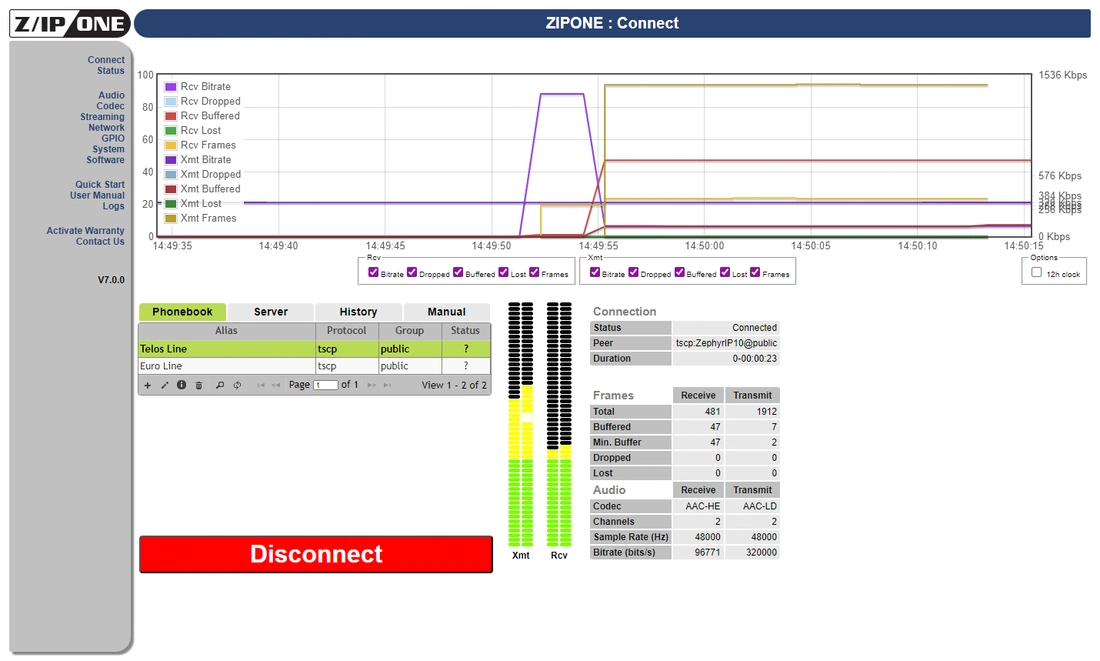Open Network settings in sidebar
The height and width of the screenshot is (661, 1100).
[107, 128]
